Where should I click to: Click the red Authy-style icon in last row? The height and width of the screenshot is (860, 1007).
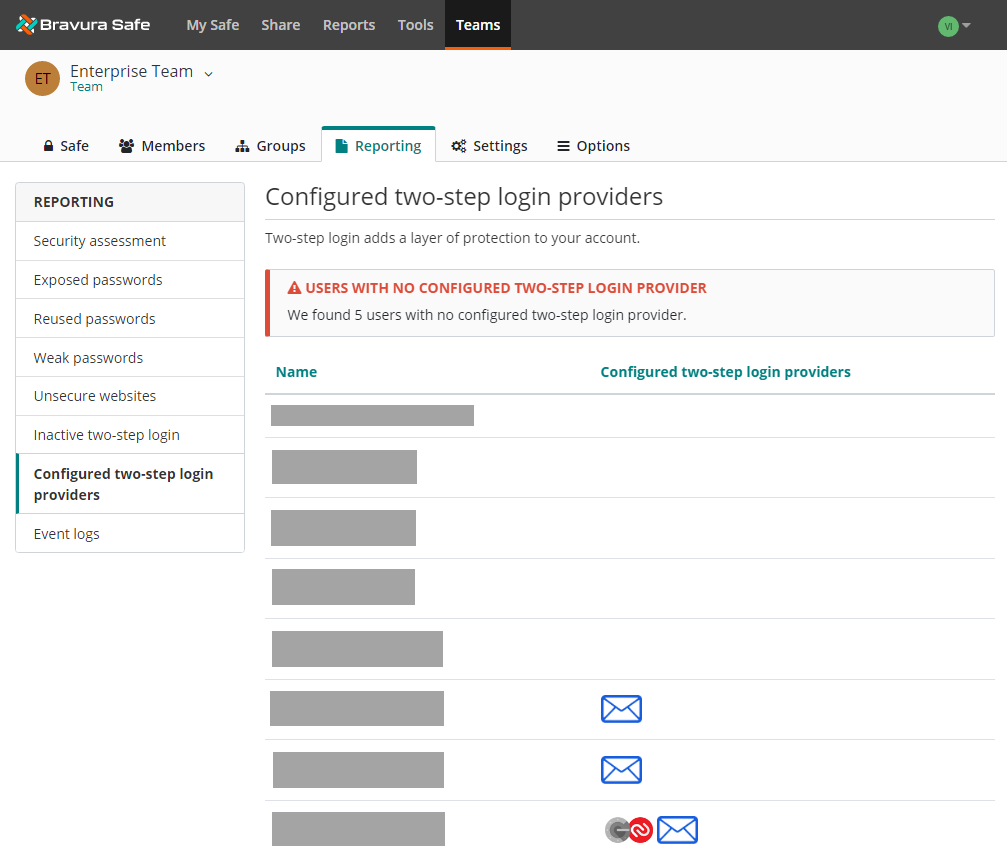(x=640, y=830)
